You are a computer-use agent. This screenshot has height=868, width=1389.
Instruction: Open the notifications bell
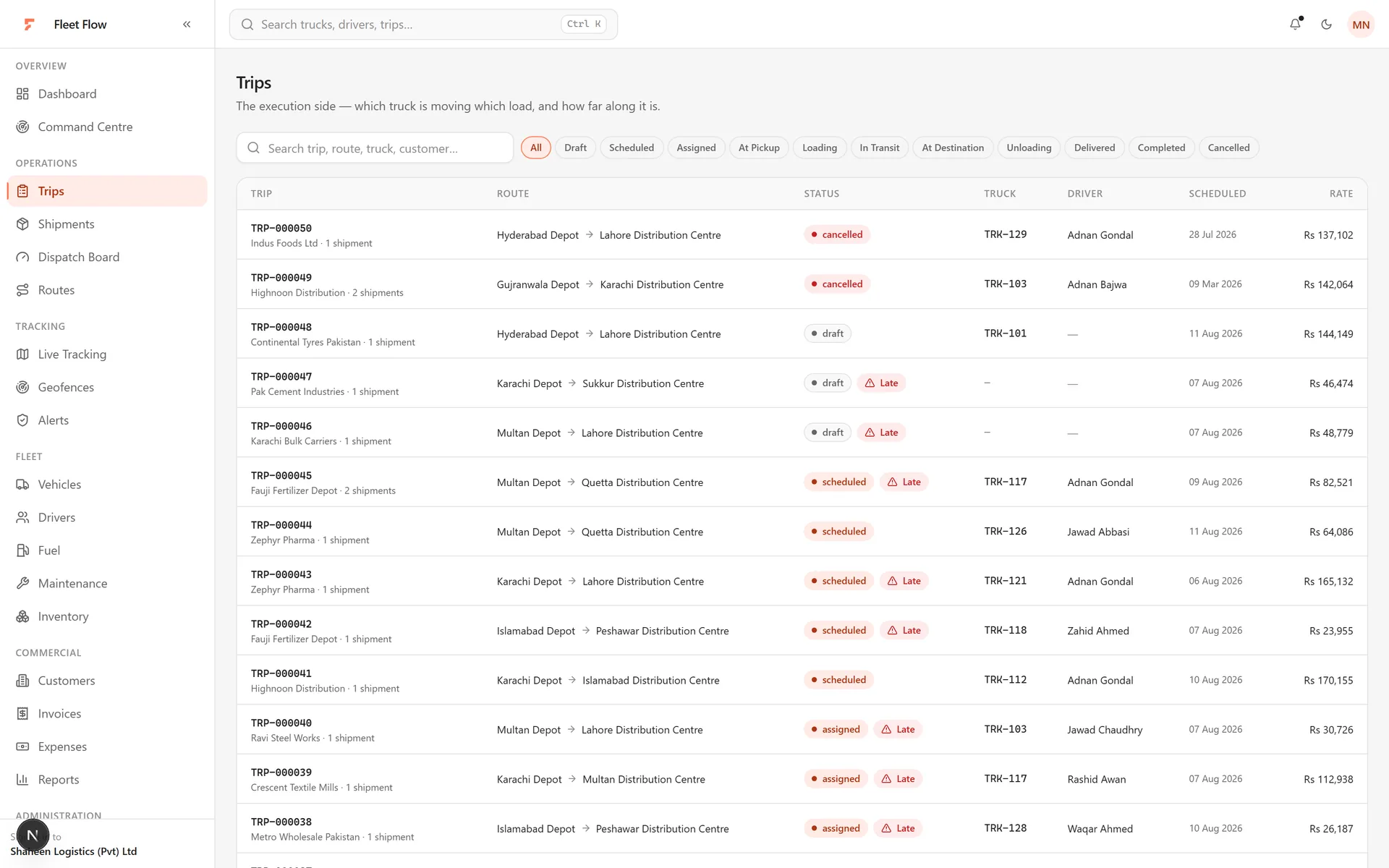coord(1296,24)
